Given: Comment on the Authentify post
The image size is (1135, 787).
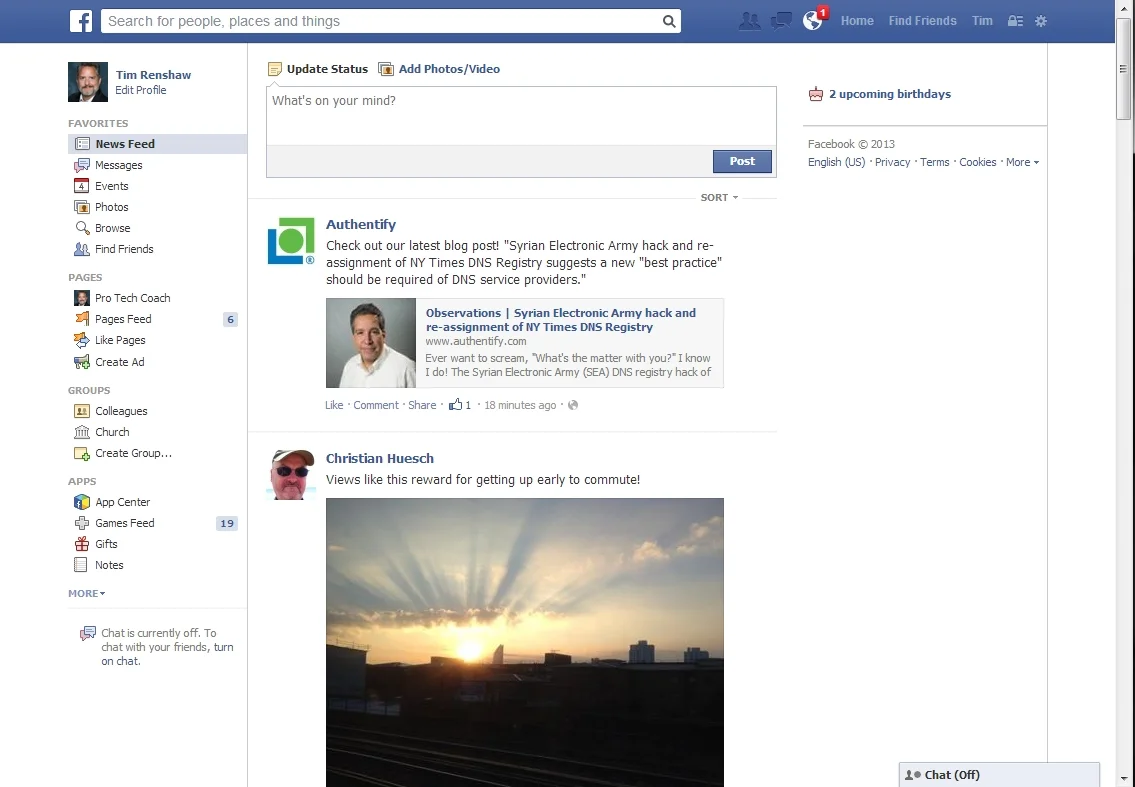Looking at the screenshot, I should [376, 405].
